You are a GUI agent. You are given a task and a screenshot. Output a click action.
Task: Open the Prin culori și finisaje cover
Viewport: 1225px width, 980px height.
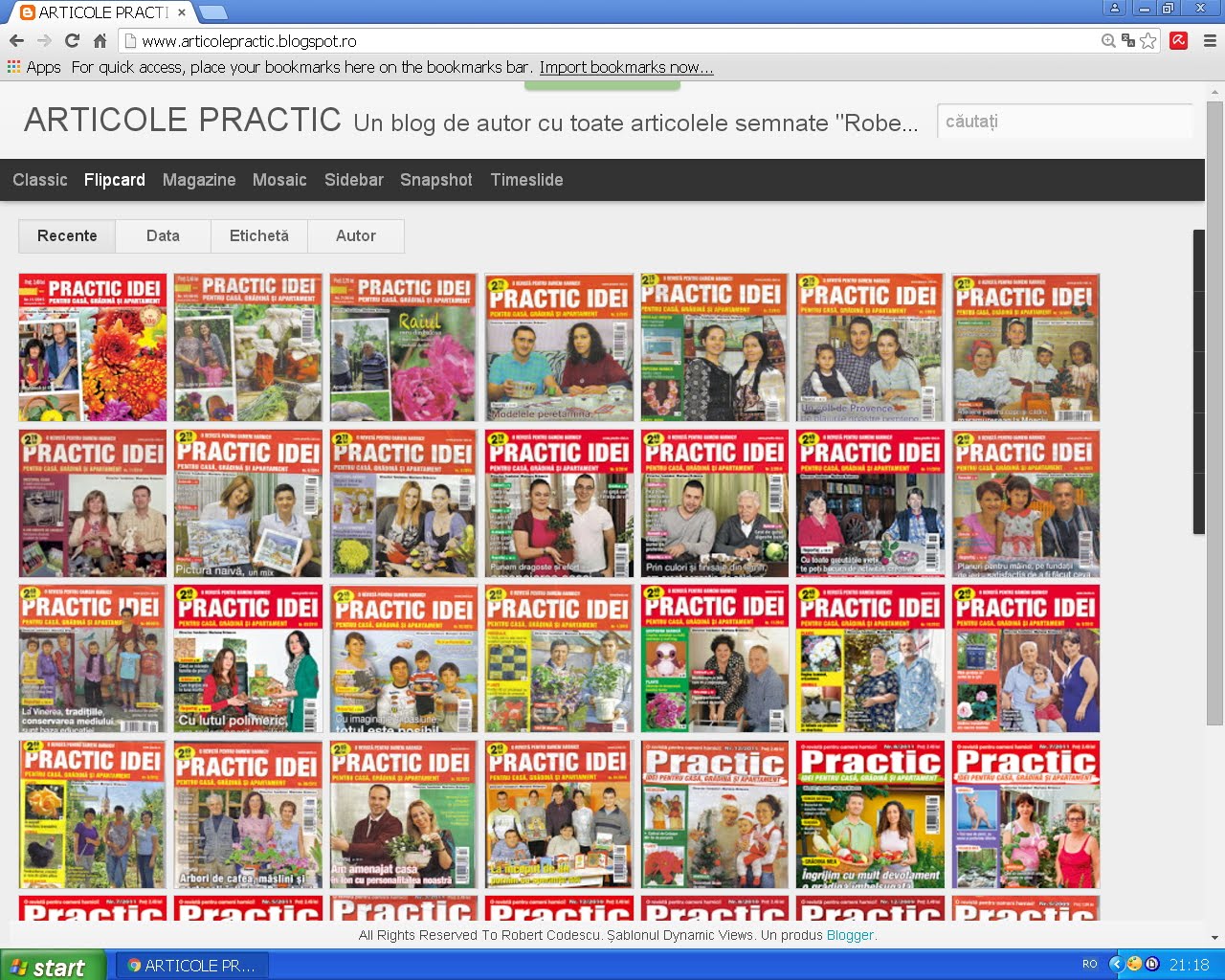(715, 503)
